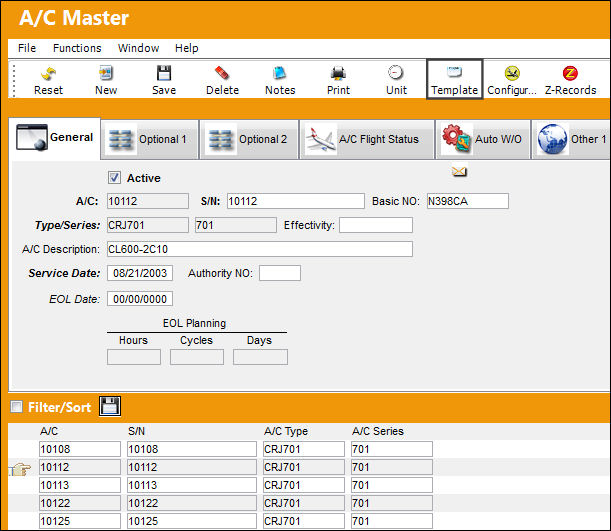Open the Other 1 tab

[x=571, y=139]
